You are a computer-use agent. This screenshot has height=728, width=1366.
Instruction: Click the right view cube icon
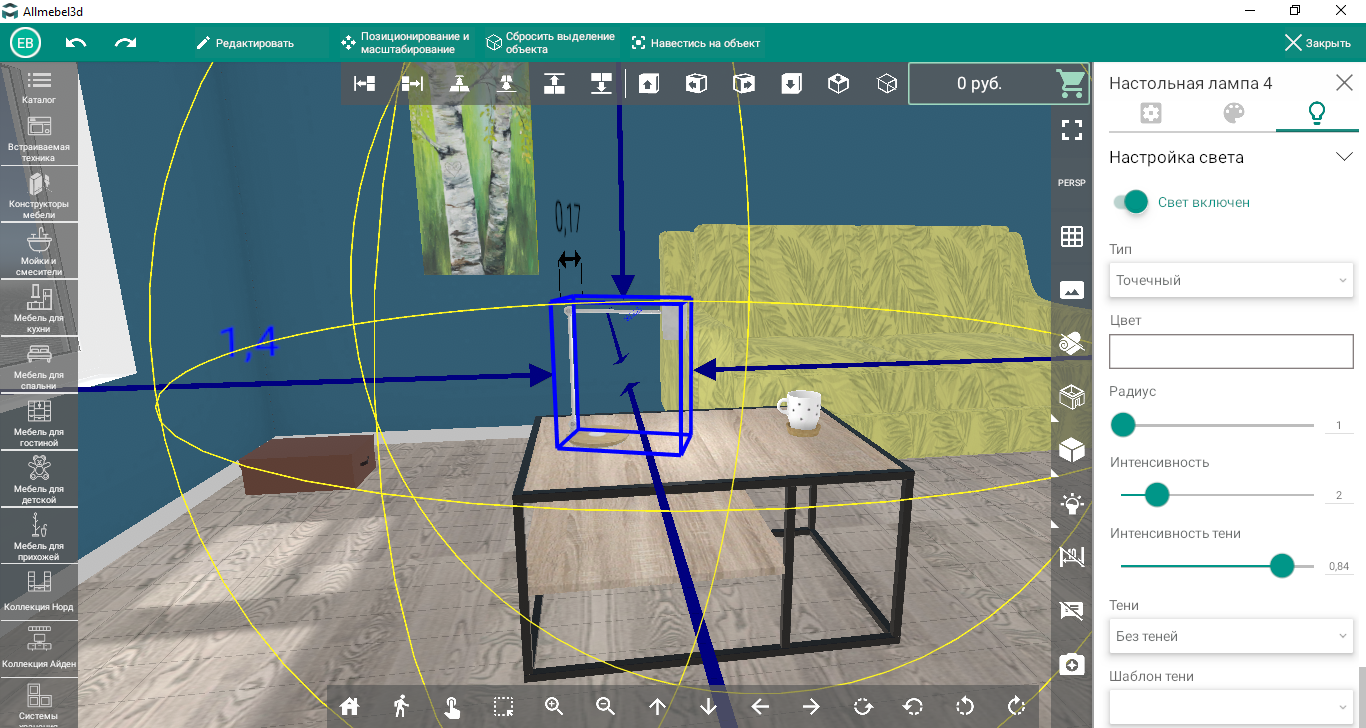click(x=744, y=84)
